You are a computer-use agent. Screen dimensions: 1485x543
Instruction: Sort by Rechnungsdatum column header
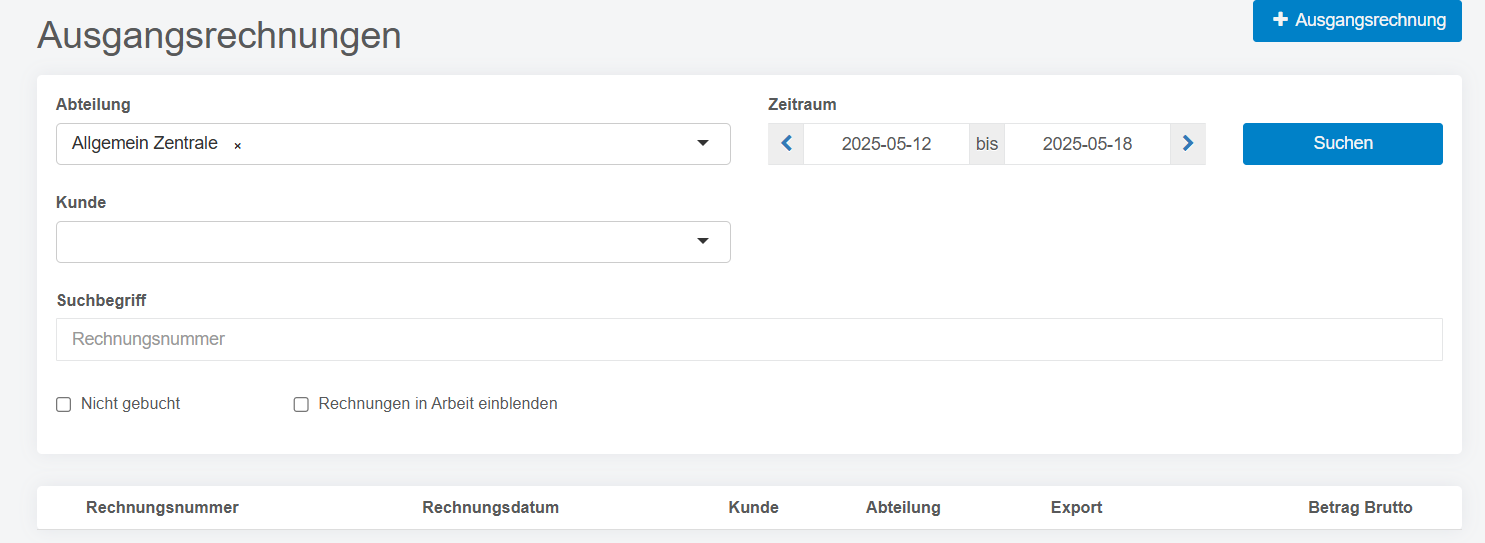(x=490, y=507)
